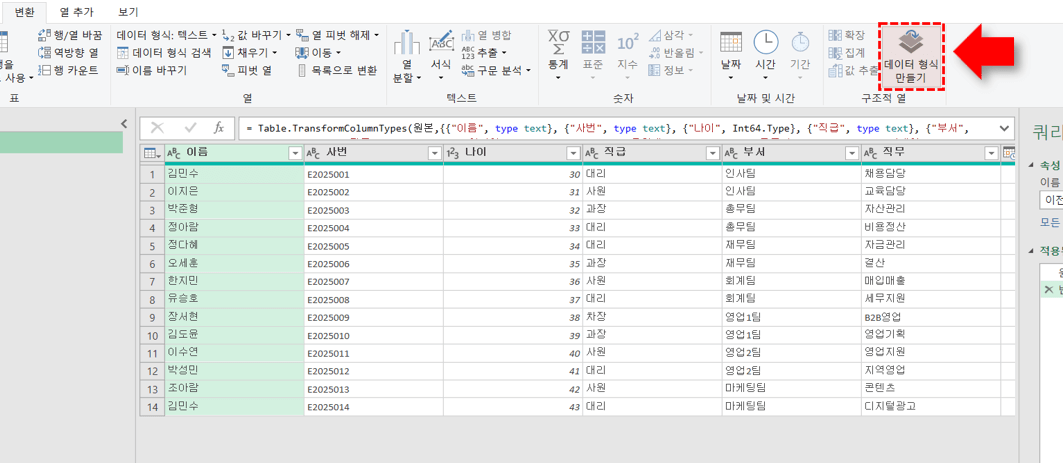Switch to the 보기 tab
This screenshot has width=1063, height=463.
pos(128,11)
